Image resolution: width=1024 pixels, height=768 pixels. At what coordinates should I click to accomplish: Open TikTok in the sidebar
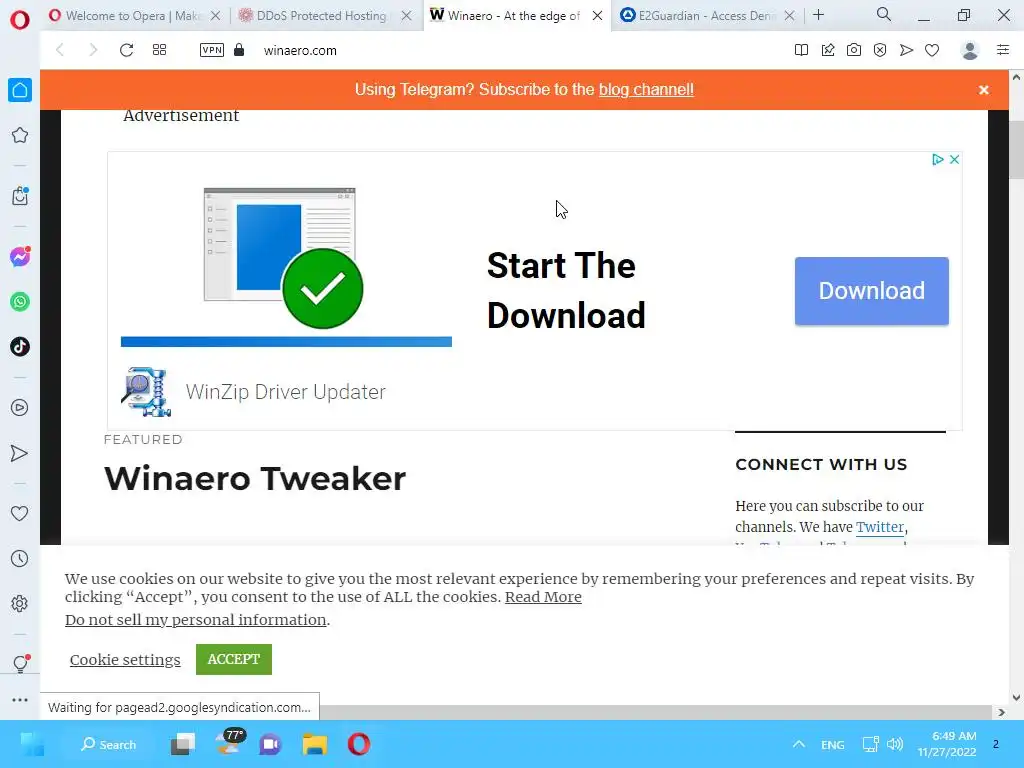coord(20,347)
